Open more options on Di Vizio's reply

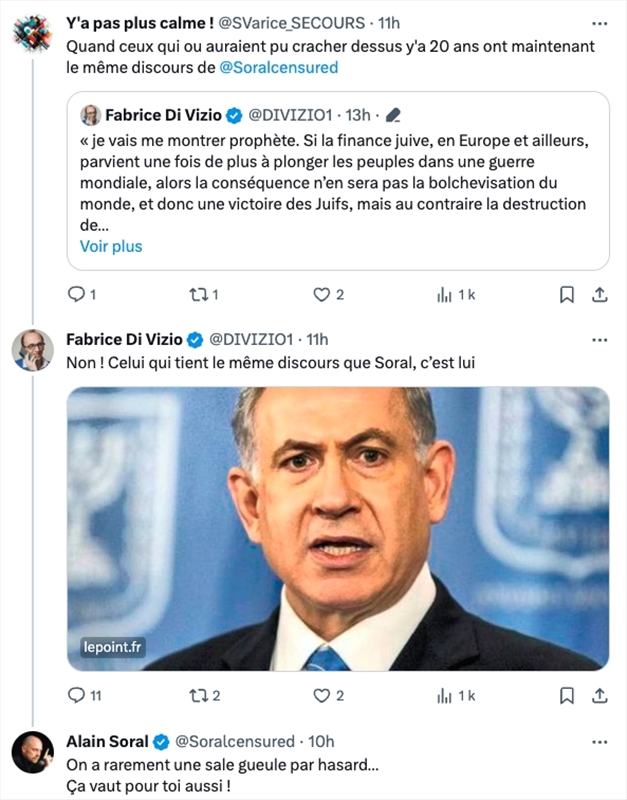click(599, 340)
